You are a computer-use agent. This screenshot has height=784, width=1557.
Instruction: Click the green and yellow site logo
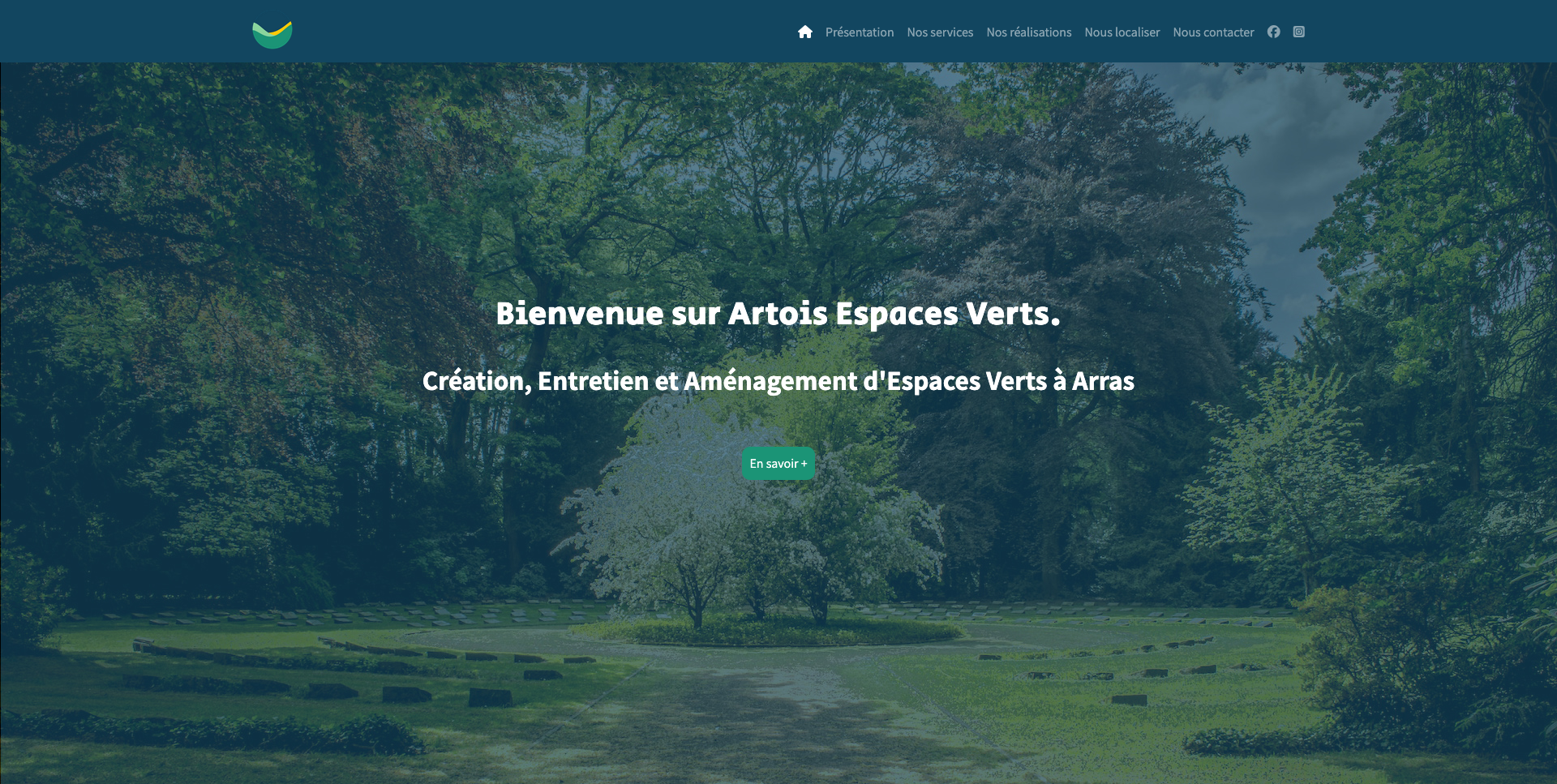(x=272, y=34)
